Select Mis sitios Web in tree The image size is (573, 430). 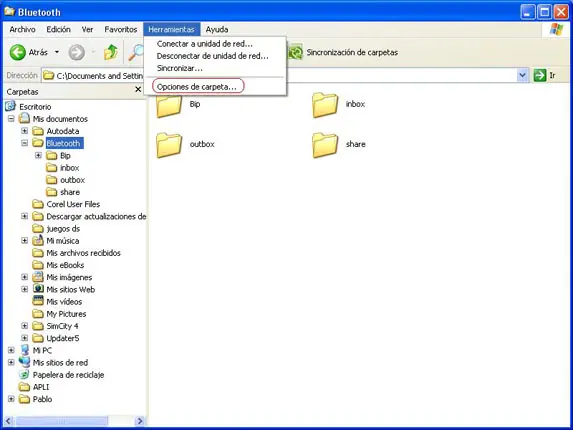pyautogui.click(x=71, y=289)
